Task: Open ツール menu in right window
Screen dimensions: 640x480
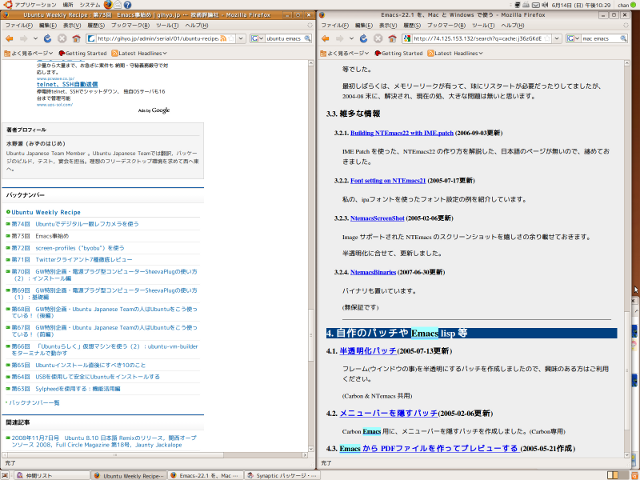Action: pos(483,25)
